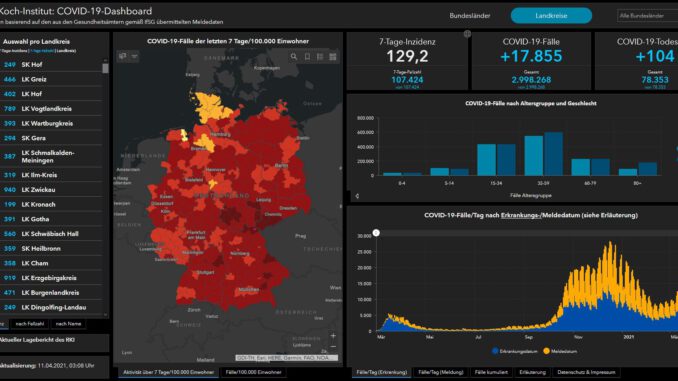Image resolution: width=678 pixels, height=381 pixels.
Task: Open the Alle Bundesländer dropdown
Action: tap(647, 16)
